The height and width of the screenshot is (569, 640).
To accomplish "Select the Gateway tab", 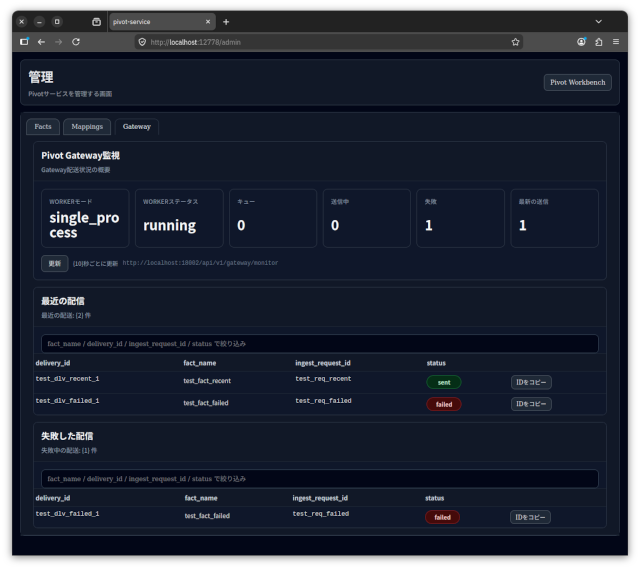I will click(136, 127).
